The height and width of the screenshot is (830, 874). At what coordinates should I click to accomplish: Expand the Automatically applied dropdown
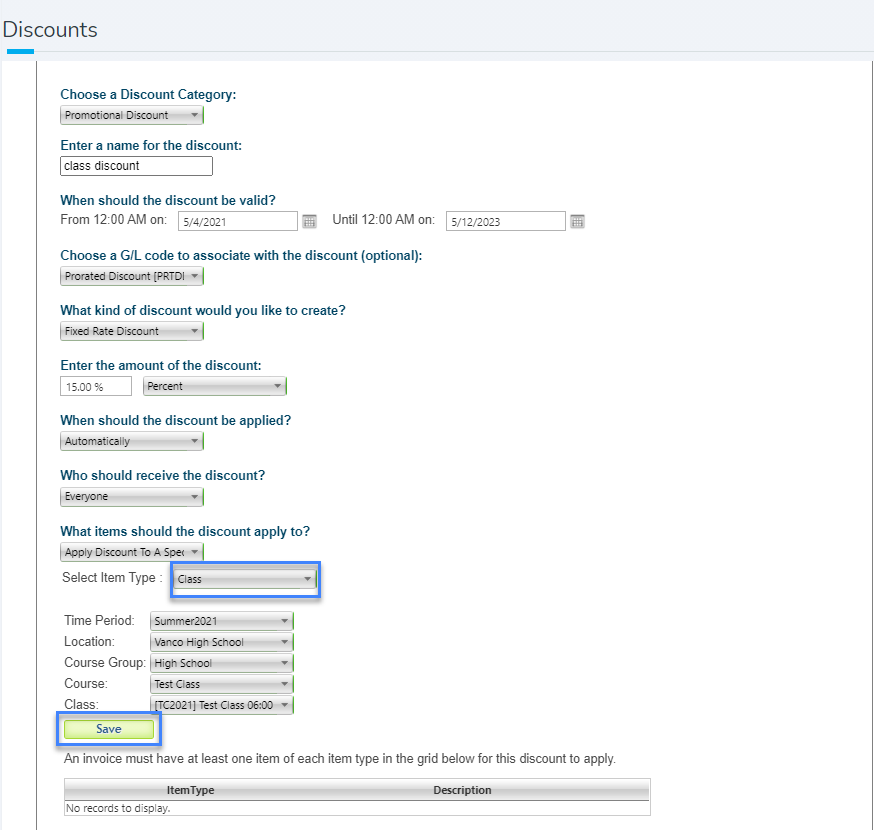(132, 441)
